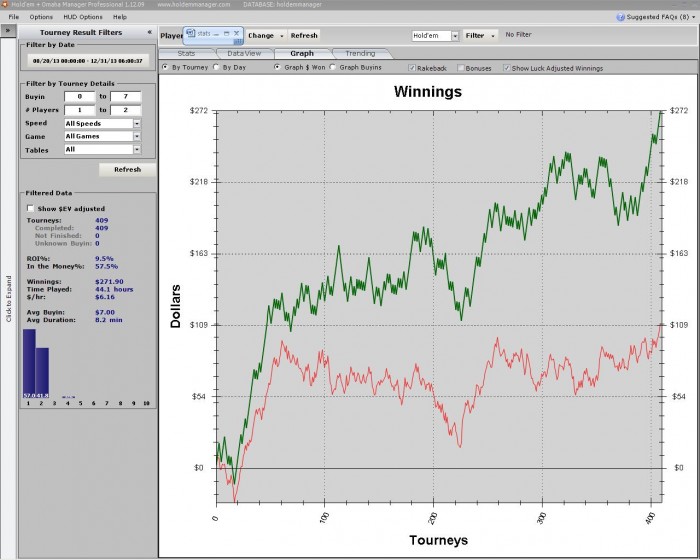Click Refresh button in the top toolbar
Screen dimensions: 700x560
click(x=304, y=36)
